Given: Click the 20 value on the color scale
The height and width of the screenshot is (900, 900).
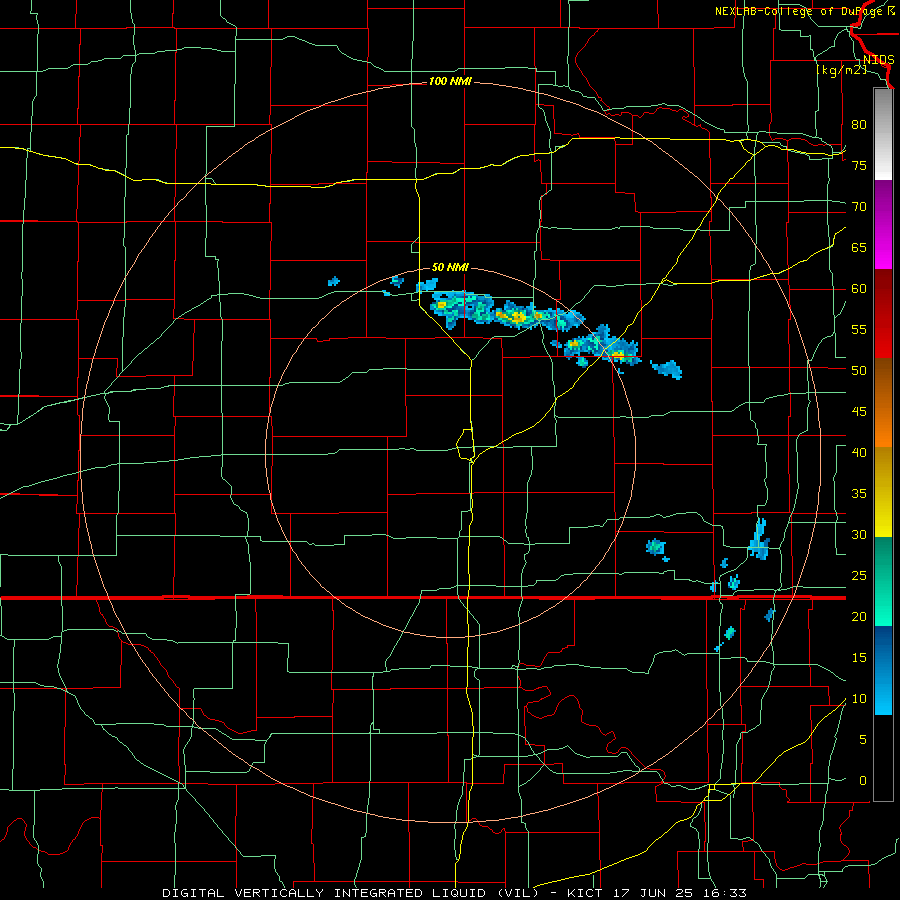Looking at the screenshot, I should (859, 616).
